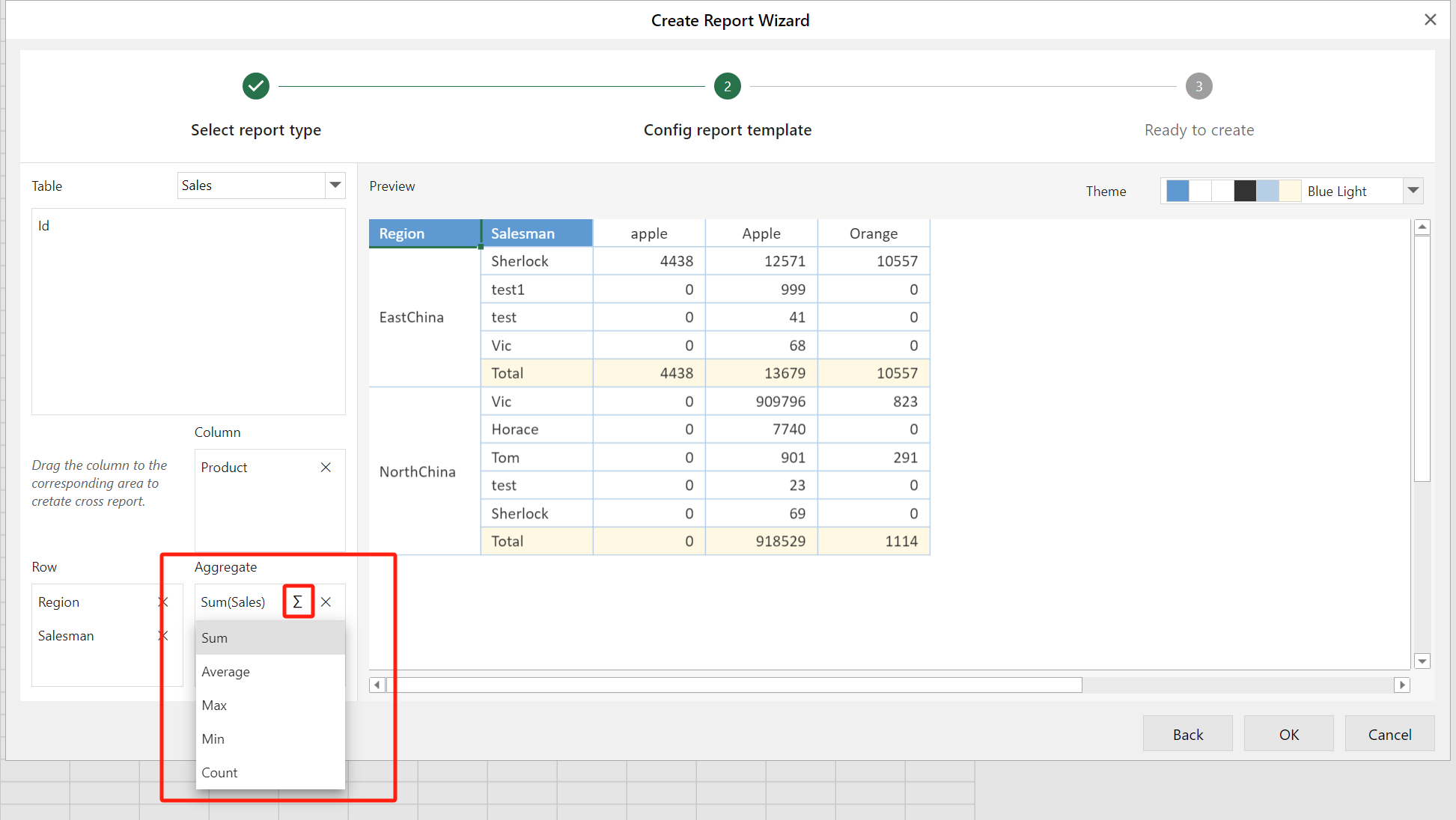This screenshot has height=820, width=1456.
Task: Select Sum from aggregate list
Action: pyautogui.click(x=270, y=638)
